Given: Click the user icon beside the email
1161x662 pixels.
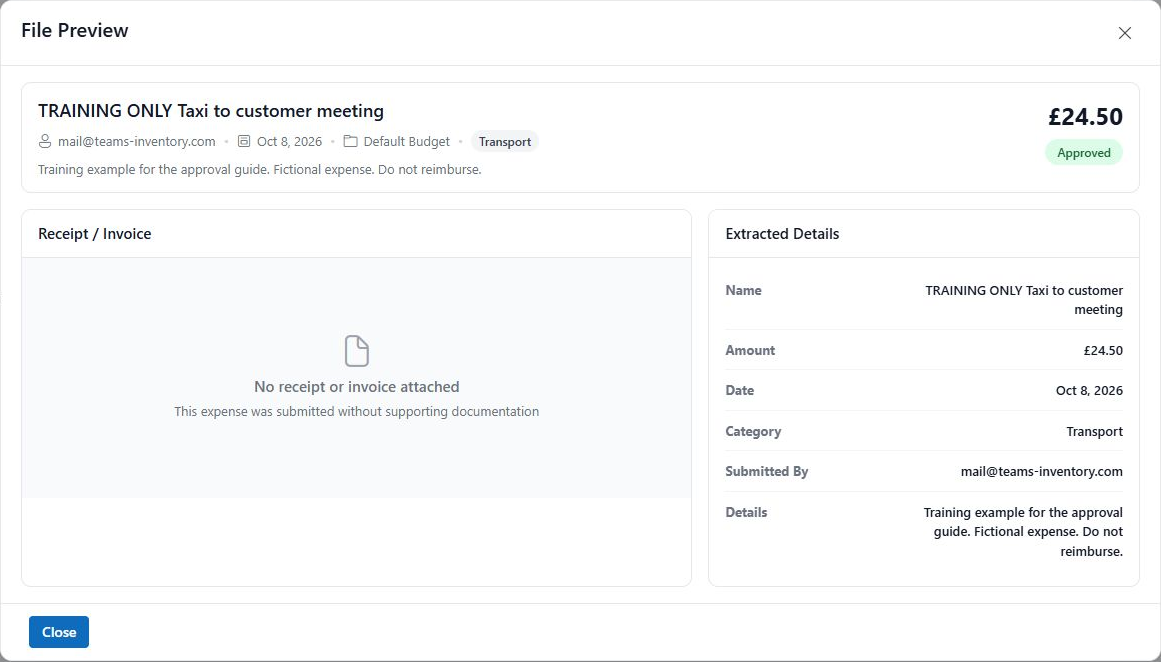Looking at the screenshot, I should pos(45,141).
